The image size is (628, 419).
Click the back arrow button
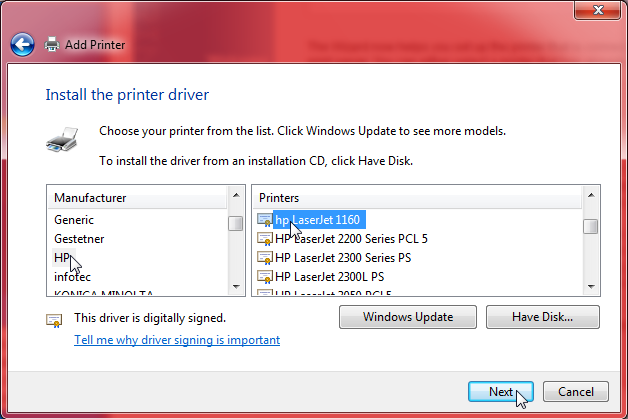[x=22, y=44]
